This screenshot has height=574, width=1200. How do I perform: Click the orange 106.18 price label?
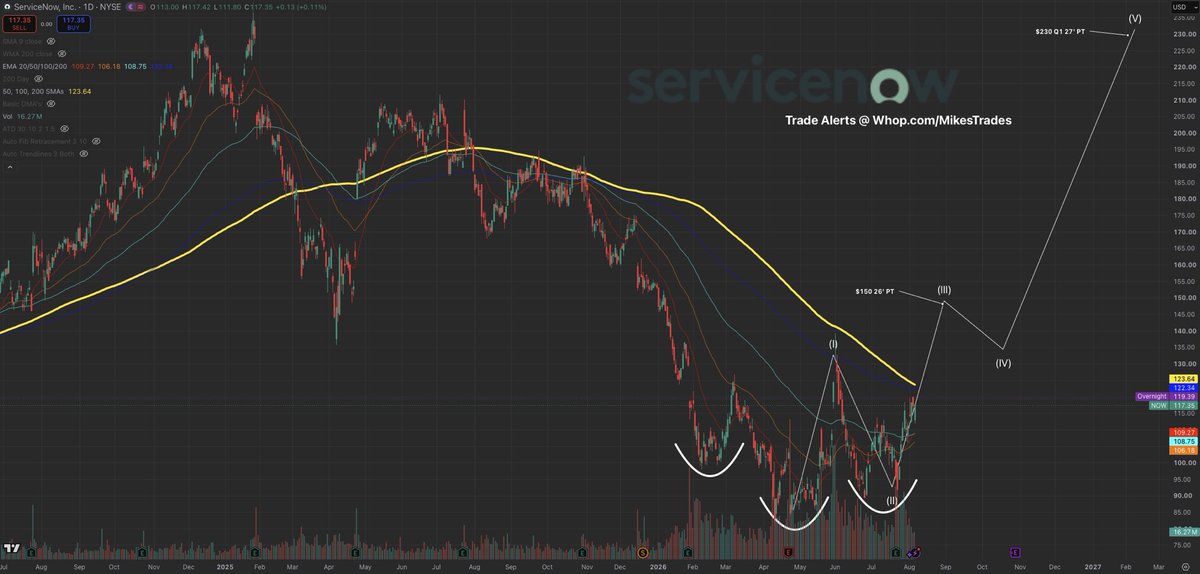tap(1183, 450)
